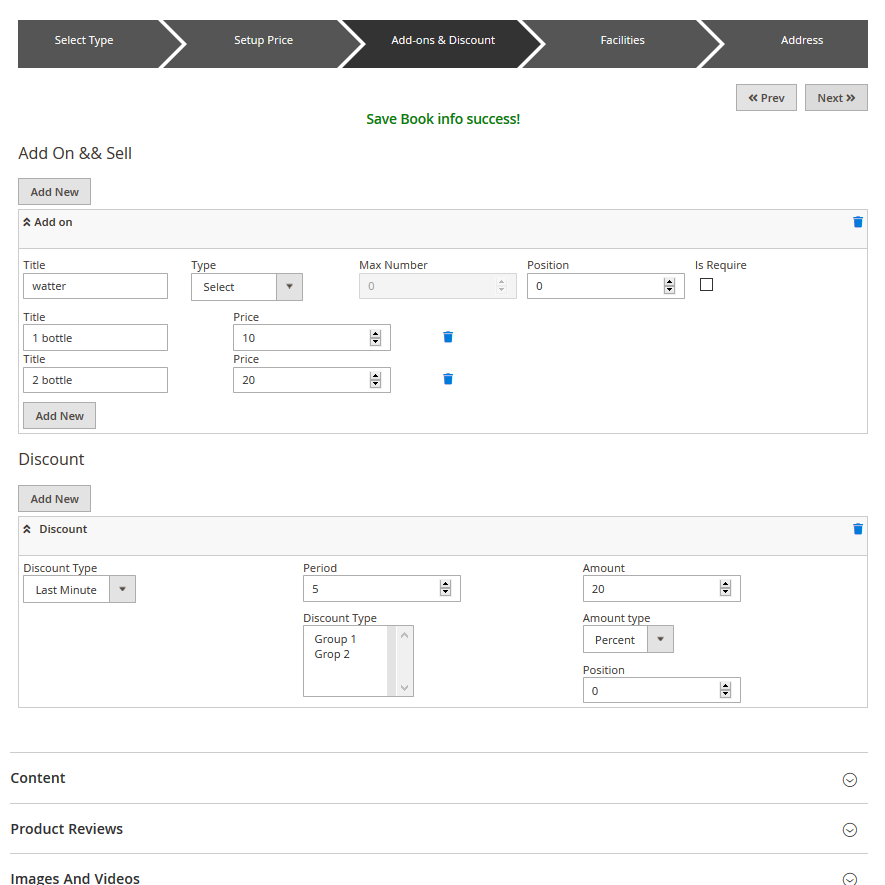Delete the Discount section with trash icon
The height and width of the screenshot is (885, 885).
[x=857, y=529]
